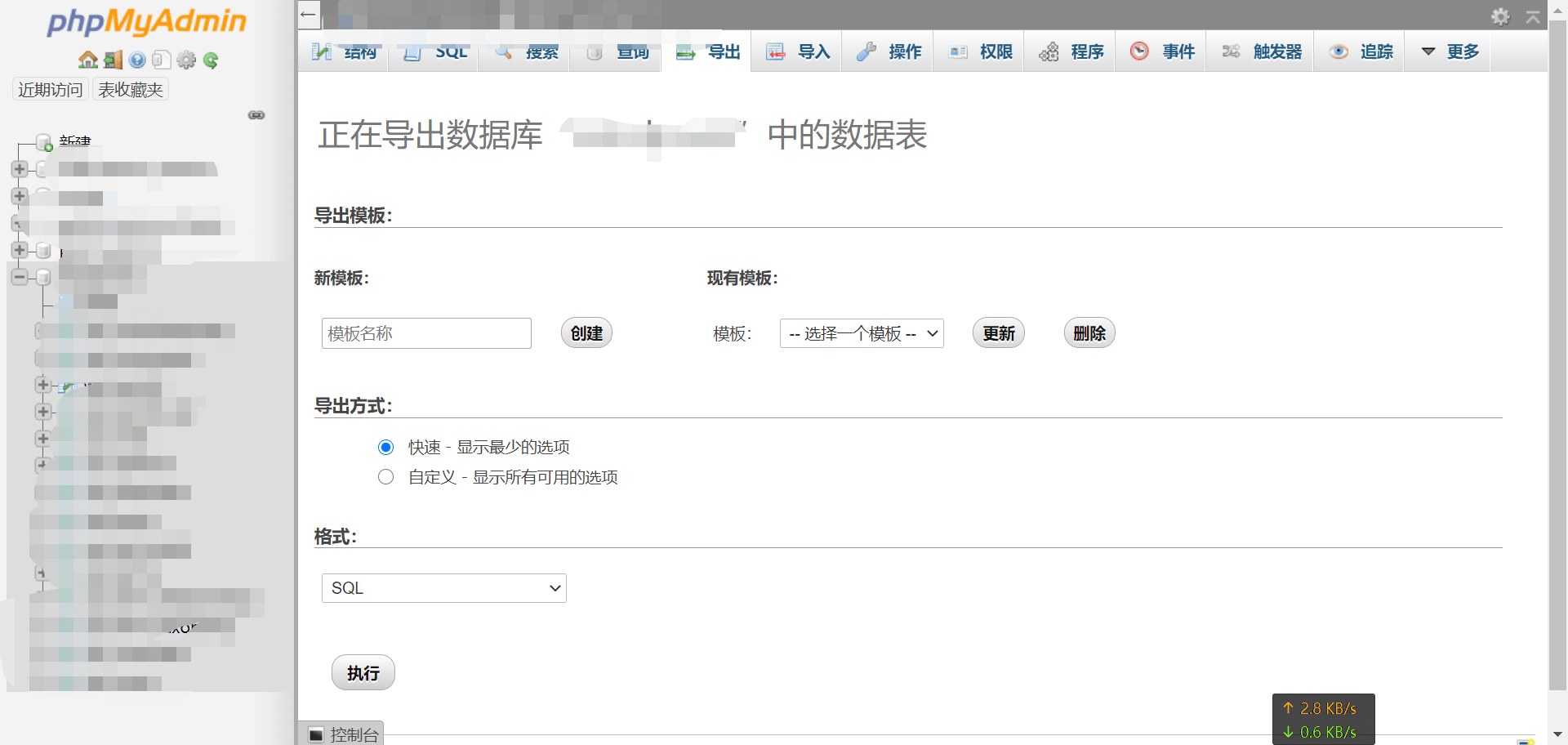Click the new database icon in tree
The width and height of the screenshot is (1568, 745).
coord(44,143)
